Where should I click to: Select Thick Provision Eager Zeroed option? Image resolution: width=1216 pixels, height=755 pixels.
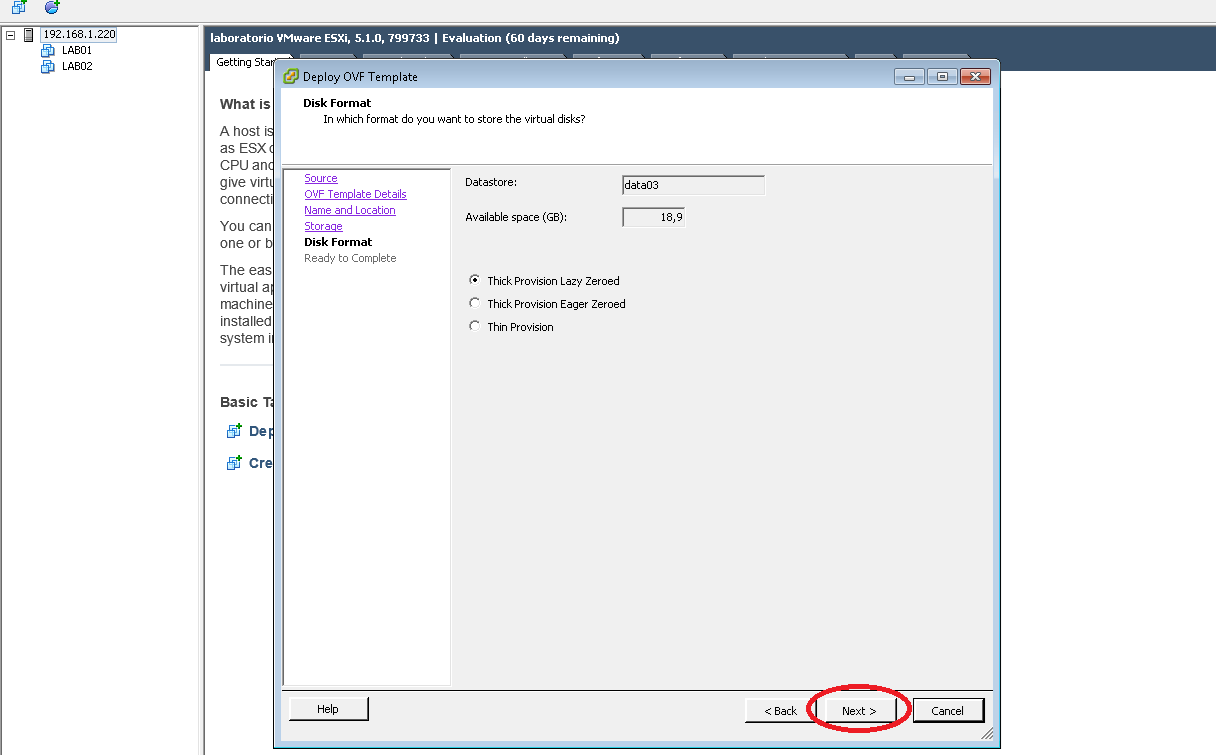click(547, 304)
